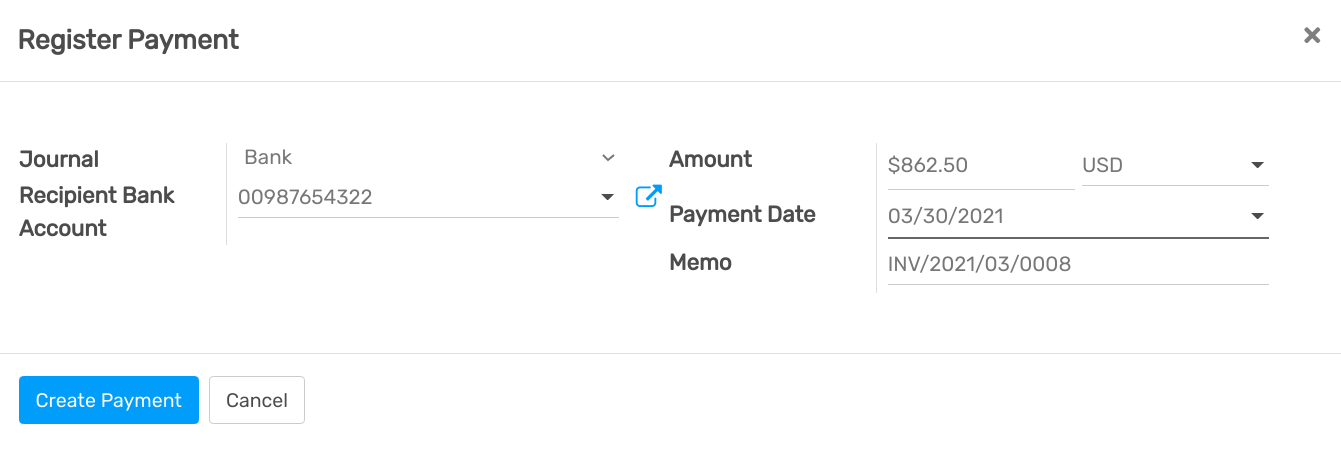Expand the Journal dropdown chevron
1341x453 pixels.
(607, 158)
